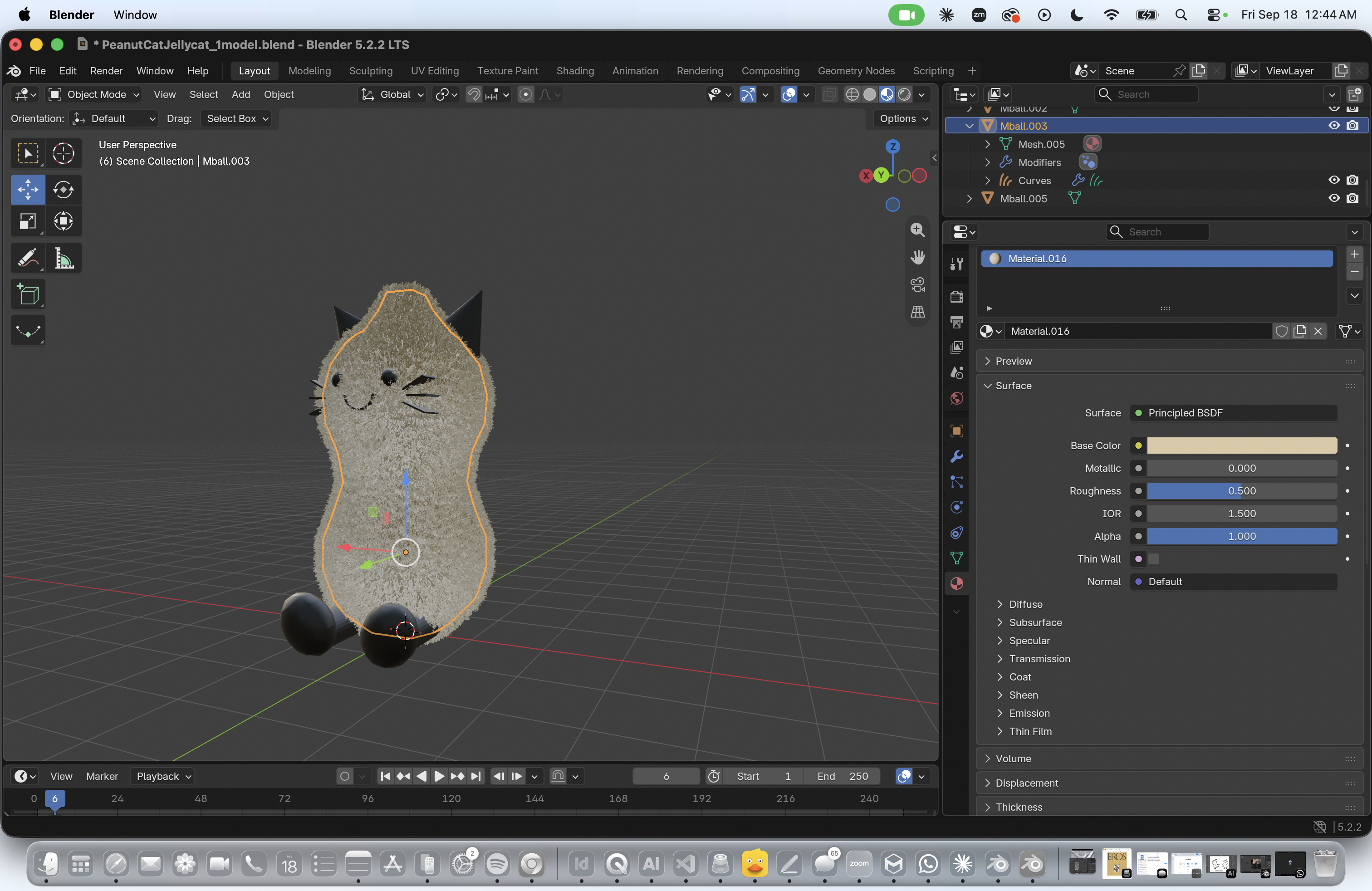Select the Measure tool
The image size is (1372, 891).
tap(64, 258)
